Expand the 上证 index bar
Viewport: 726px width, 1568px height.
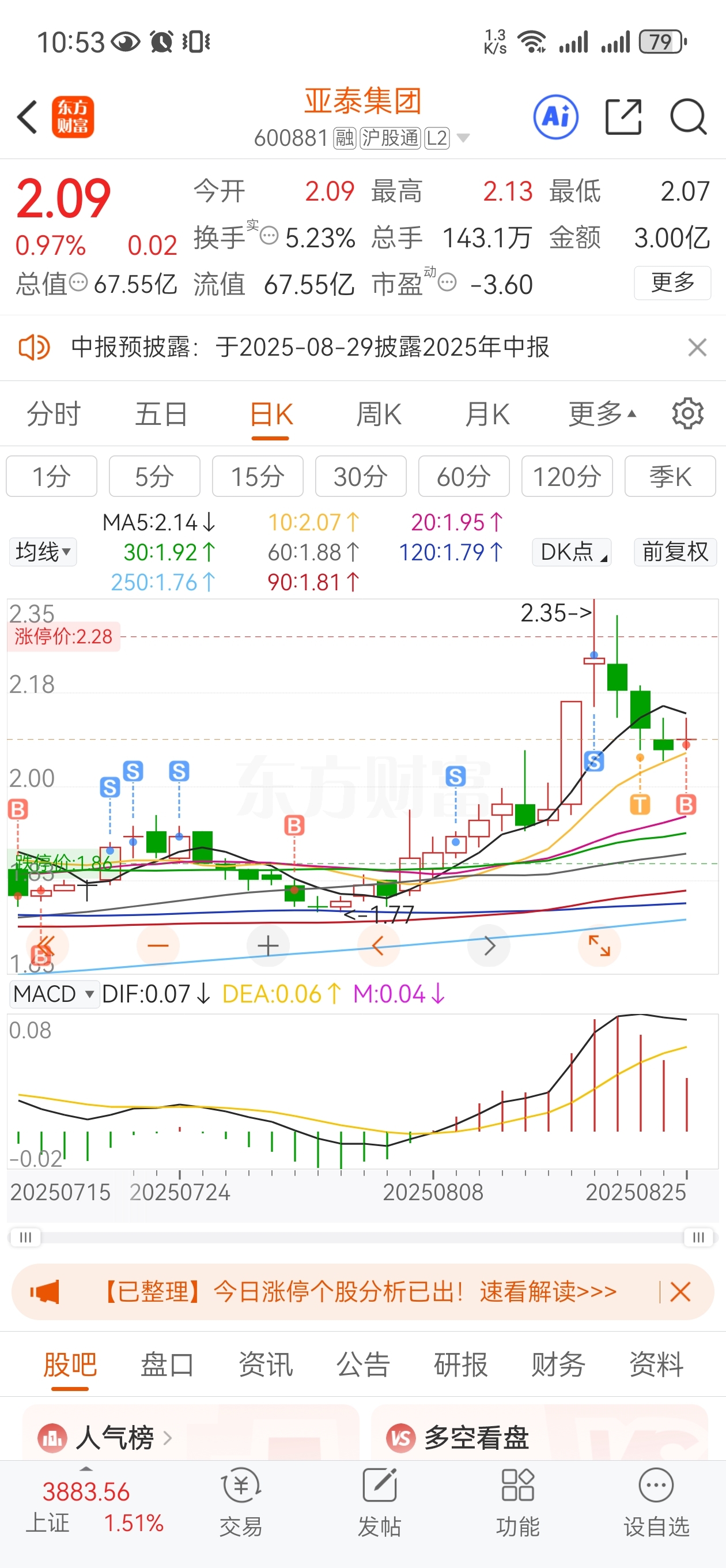pos(86,1468)
